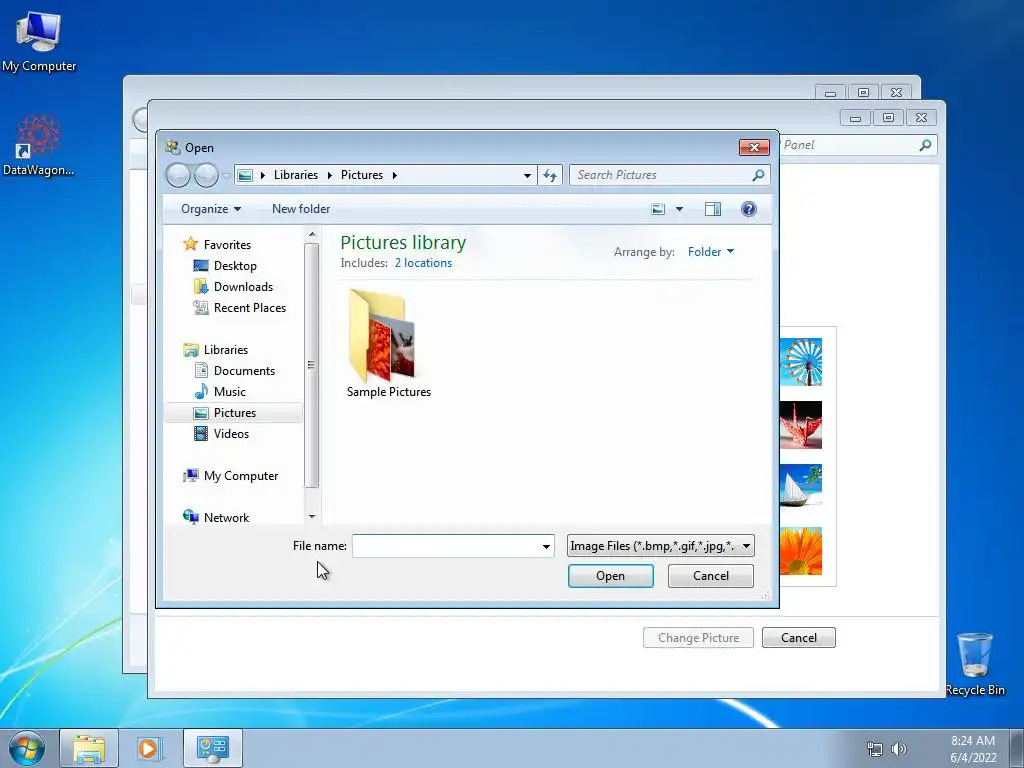Select the orange flower account picture
Image resolution: width=1024 pixels, height=768 pixels.
click(801, 551)
